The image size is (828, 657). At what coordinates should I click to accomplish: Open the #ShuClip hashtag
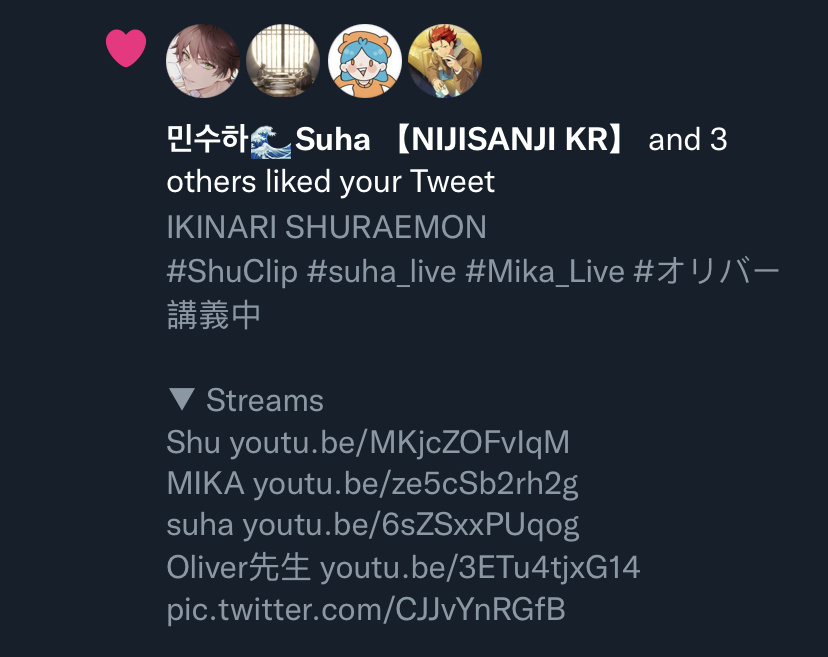pyautogui.click(x=232, y=272)
